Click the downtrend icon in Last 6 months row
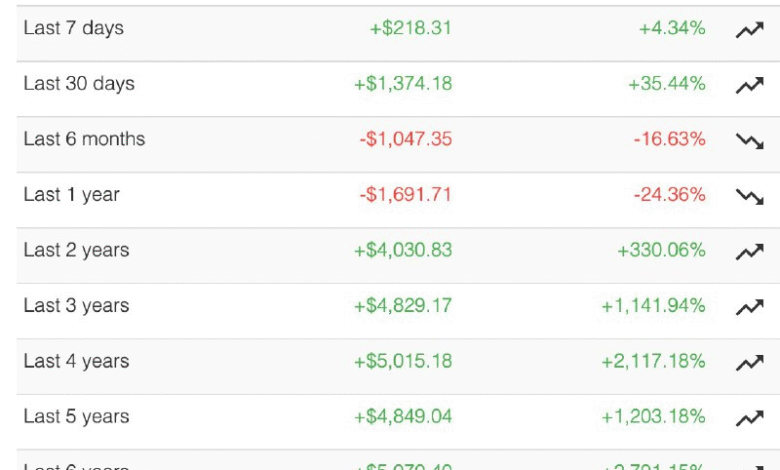Screen dimensions: 780x470 (750, 141)
